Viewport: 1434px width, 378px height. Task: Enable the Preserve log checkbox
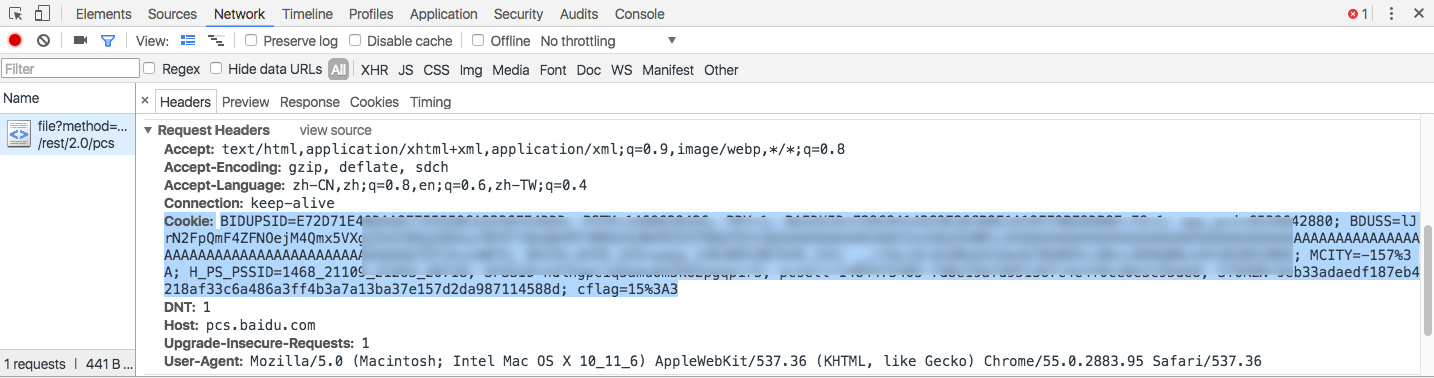pyautogui.click(x=252, y=41)
